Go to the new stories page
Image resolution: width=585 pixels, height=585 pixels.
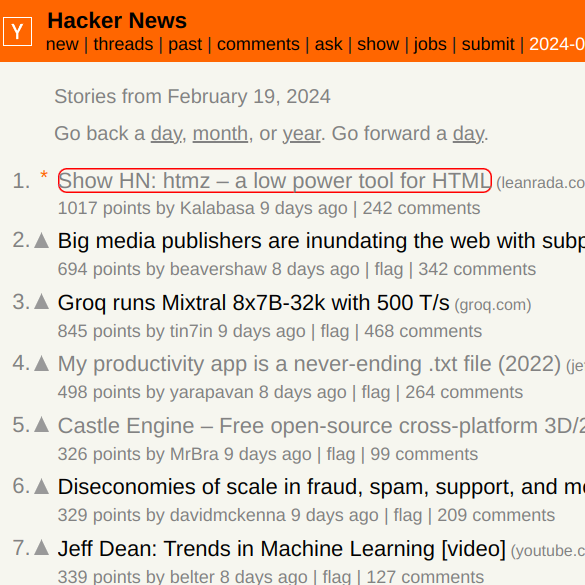(62, 44)
